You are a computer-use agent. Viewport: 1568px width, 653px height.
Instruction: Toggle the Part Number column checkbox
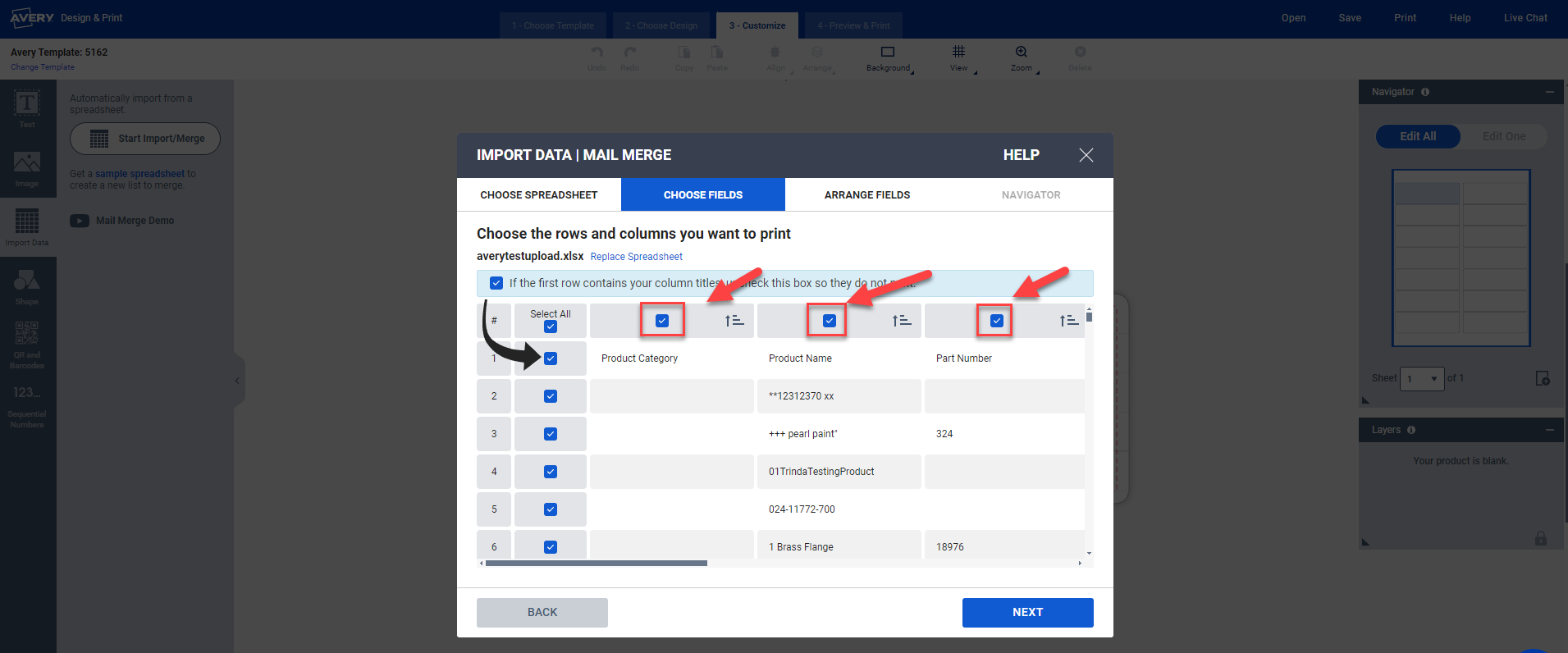[997, 321]
